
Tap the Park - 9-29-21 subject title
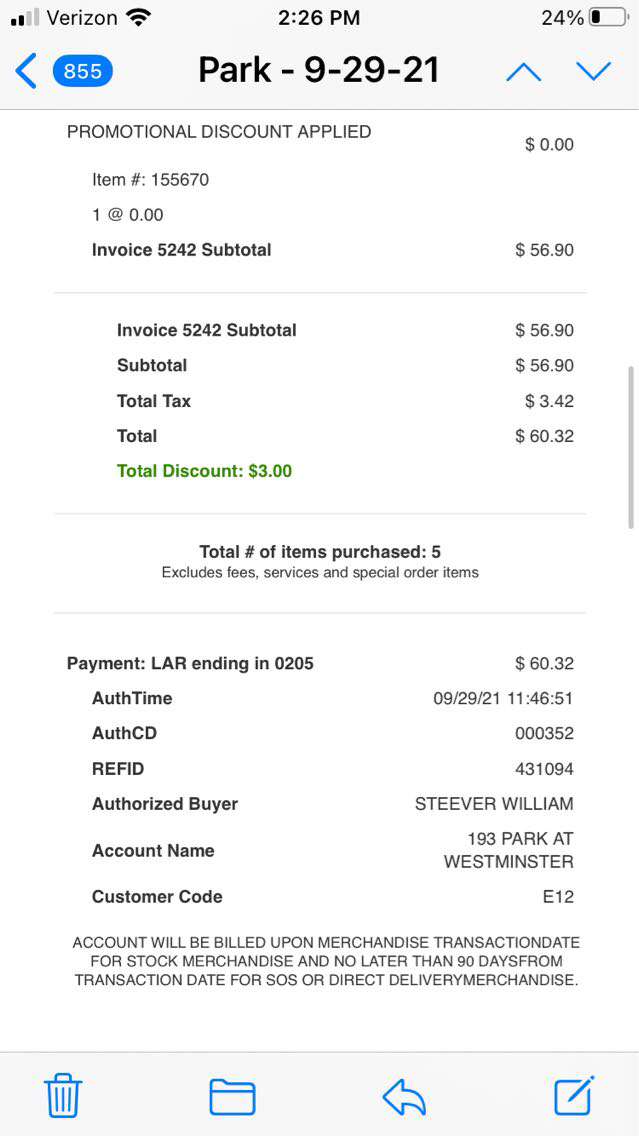coord(319,70)
